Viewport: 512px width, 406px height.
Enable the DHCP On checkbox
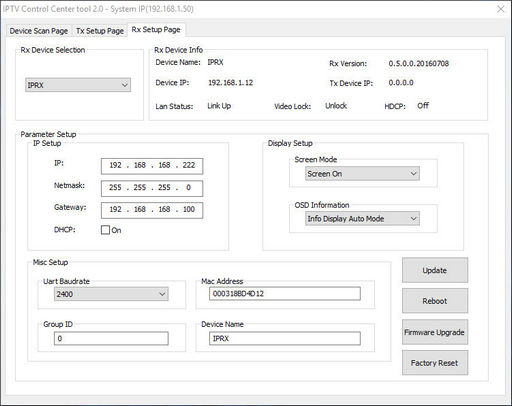[x=105, y=230]
